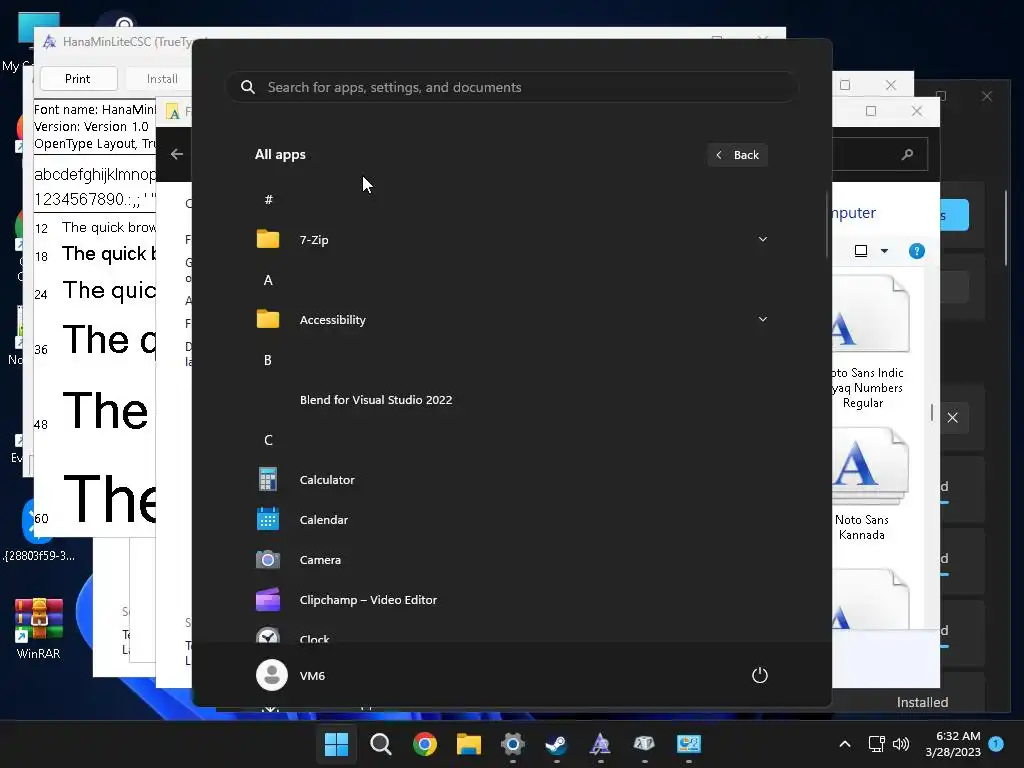
Task: Click the Print button in font viewer
Action: (78, 78)
